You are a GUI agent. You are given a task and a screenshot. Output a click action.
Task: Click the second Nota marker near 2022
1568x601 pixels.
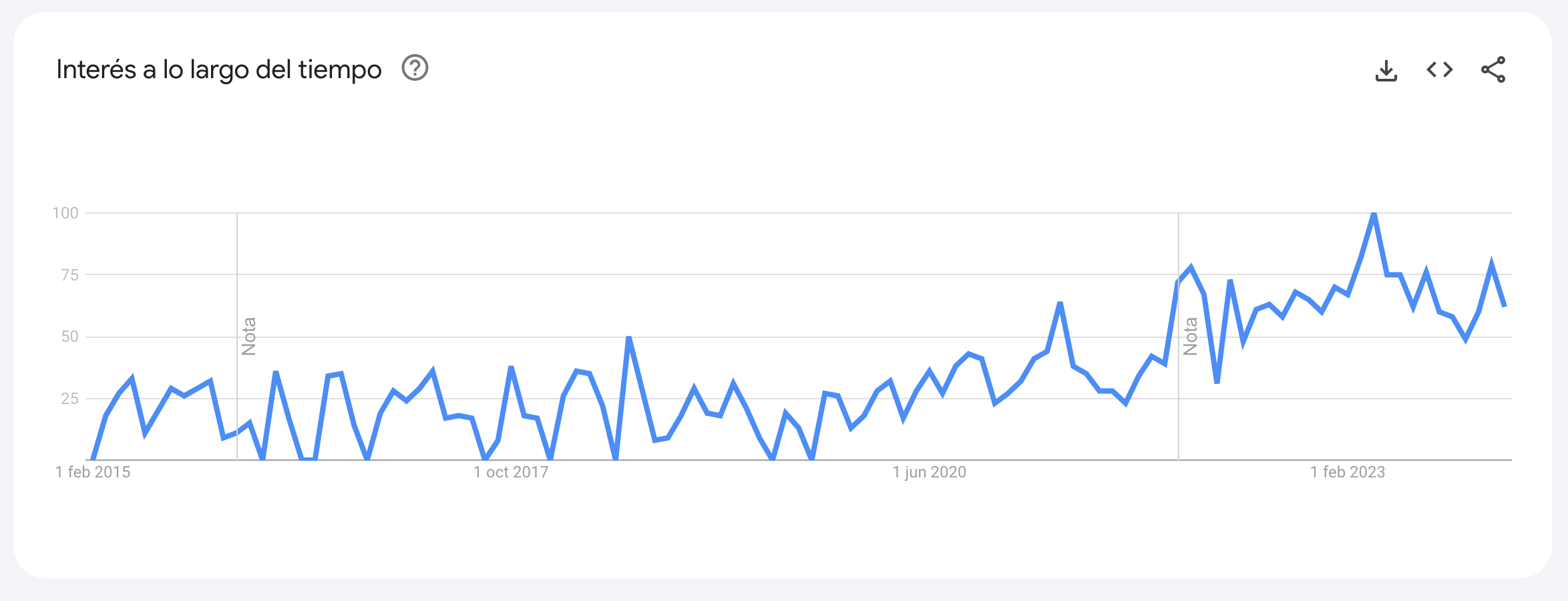pos(1190,336)
